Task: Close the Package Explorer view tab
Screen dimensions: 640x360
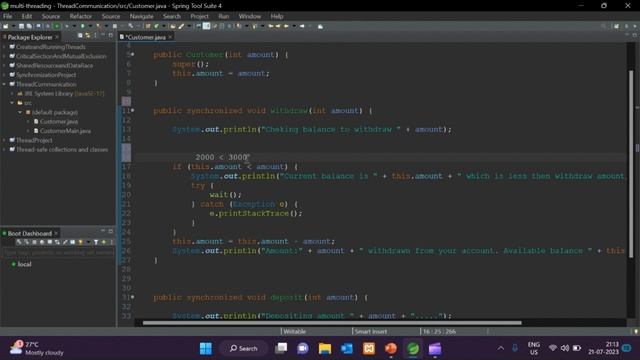Action: tap(57, 37)
